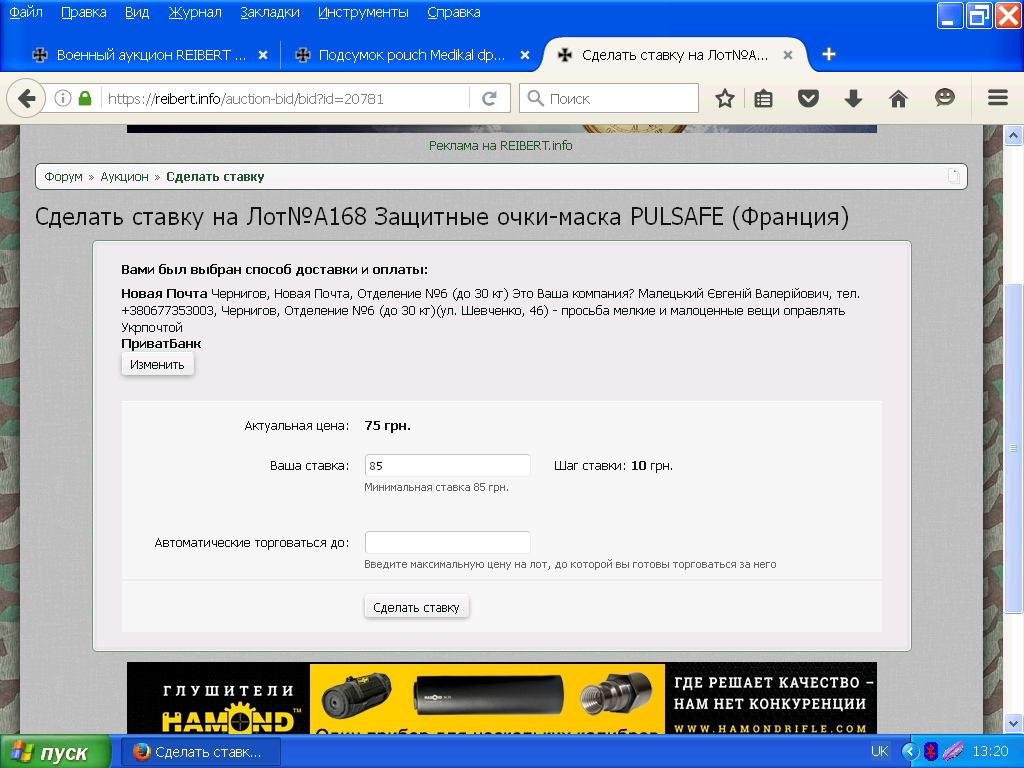Viewport: 1024px width, 768px height.
Task: Click the Ваша ставка input field
Action: [447, 466]
